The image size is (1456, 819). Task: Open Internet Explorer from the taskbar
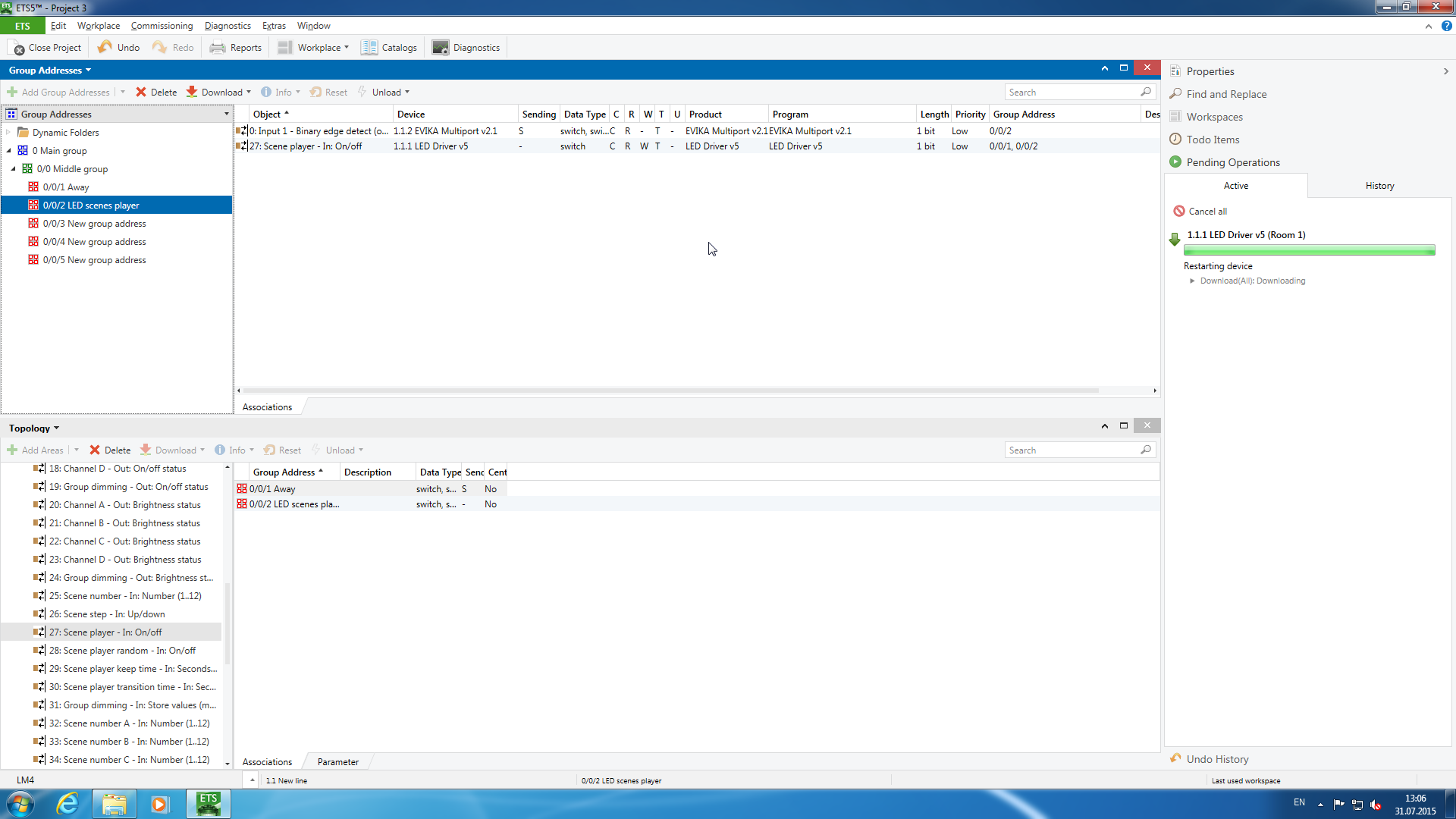[67, 804]
